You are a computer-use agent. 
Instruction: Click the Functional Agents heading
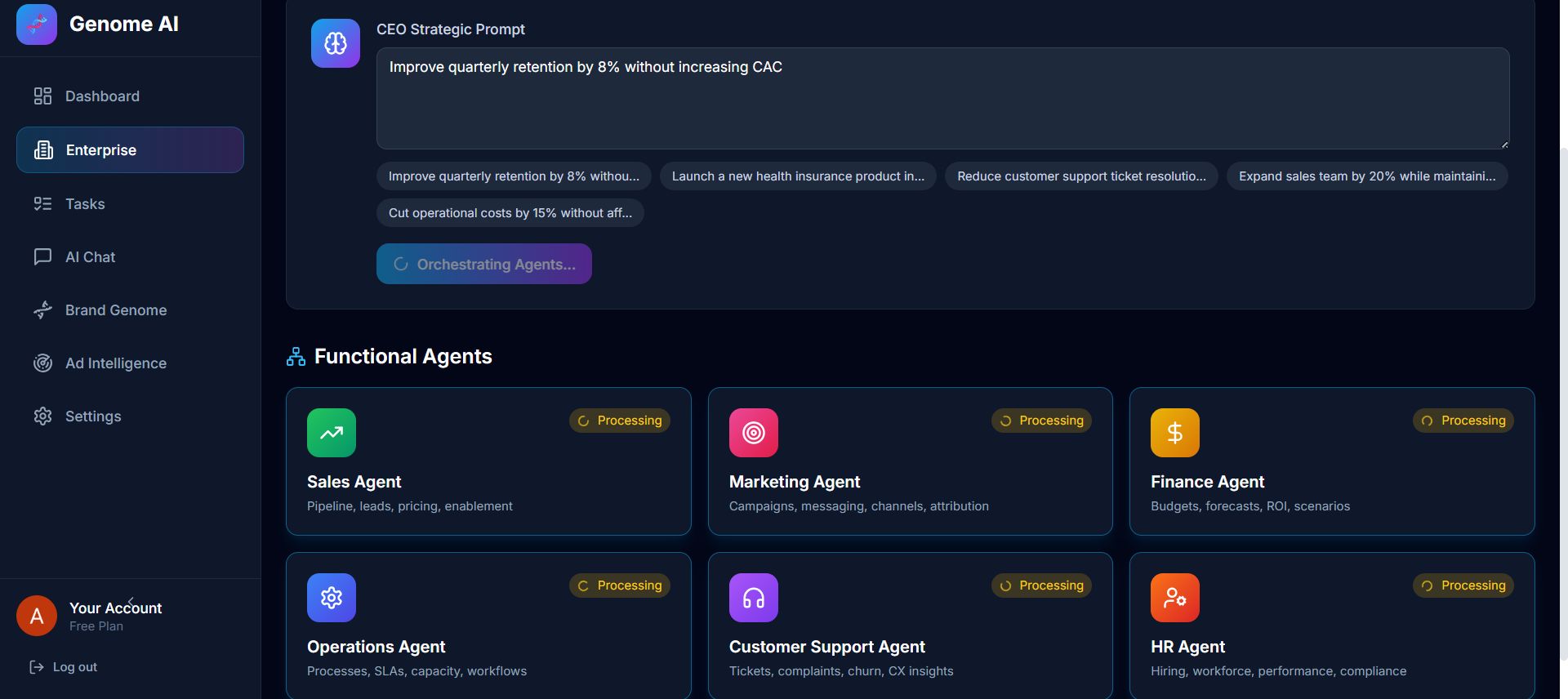(403, 357)
